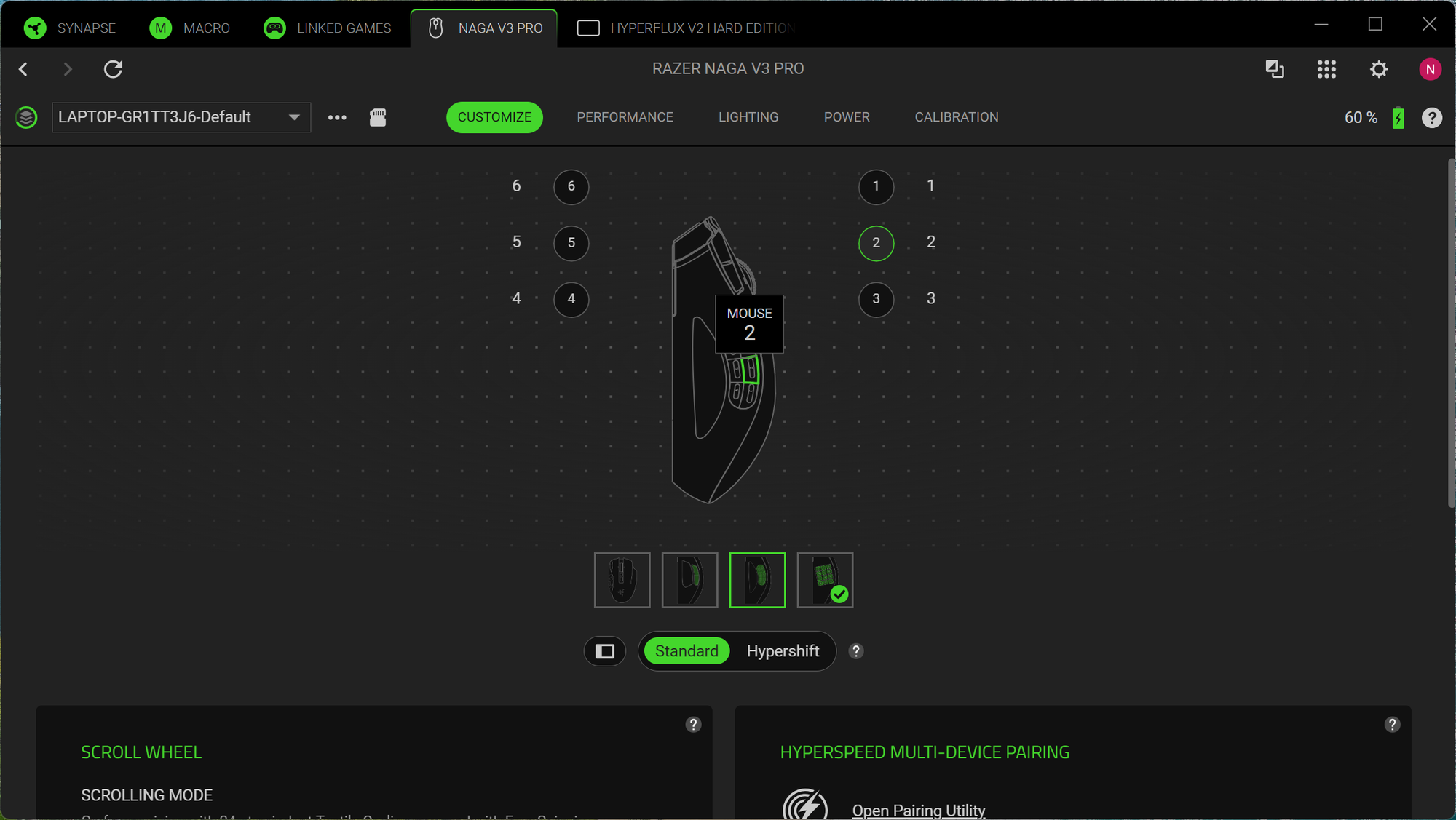This screenshot has height=820, width=1456.
Task: Open Pairing Utility link
Action: [x=919, y=810]
